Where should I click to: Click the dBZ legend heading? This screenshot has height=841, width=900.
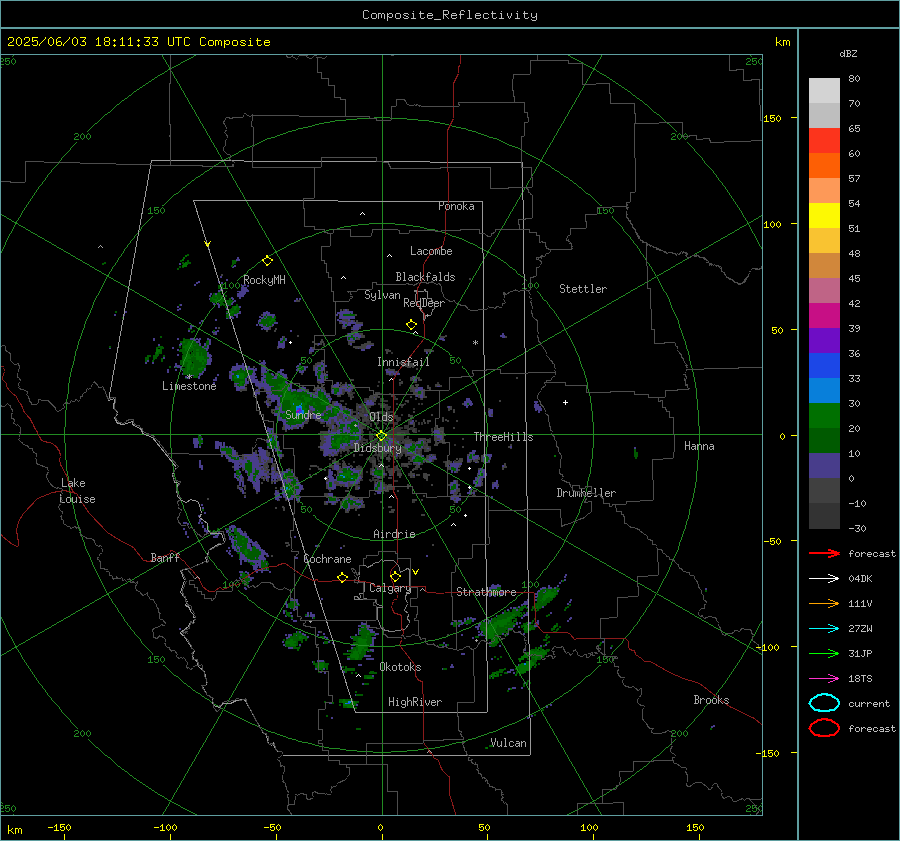coord(848,53)
